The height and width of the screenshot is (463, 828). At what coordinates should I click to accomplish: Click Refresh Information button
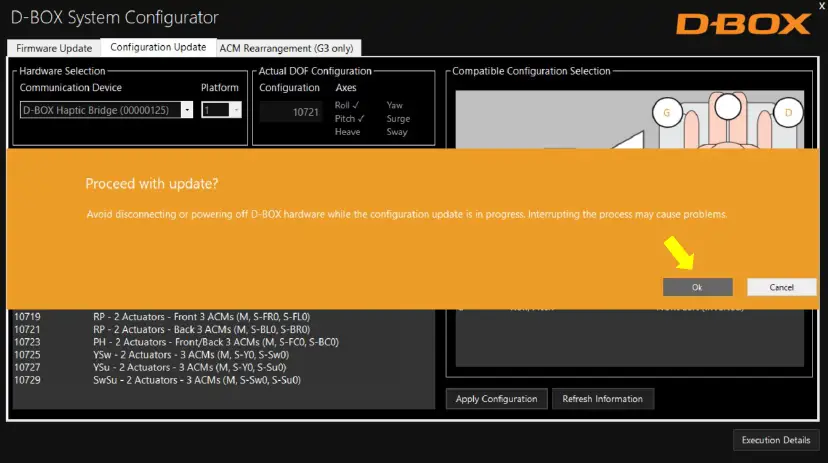603,399
